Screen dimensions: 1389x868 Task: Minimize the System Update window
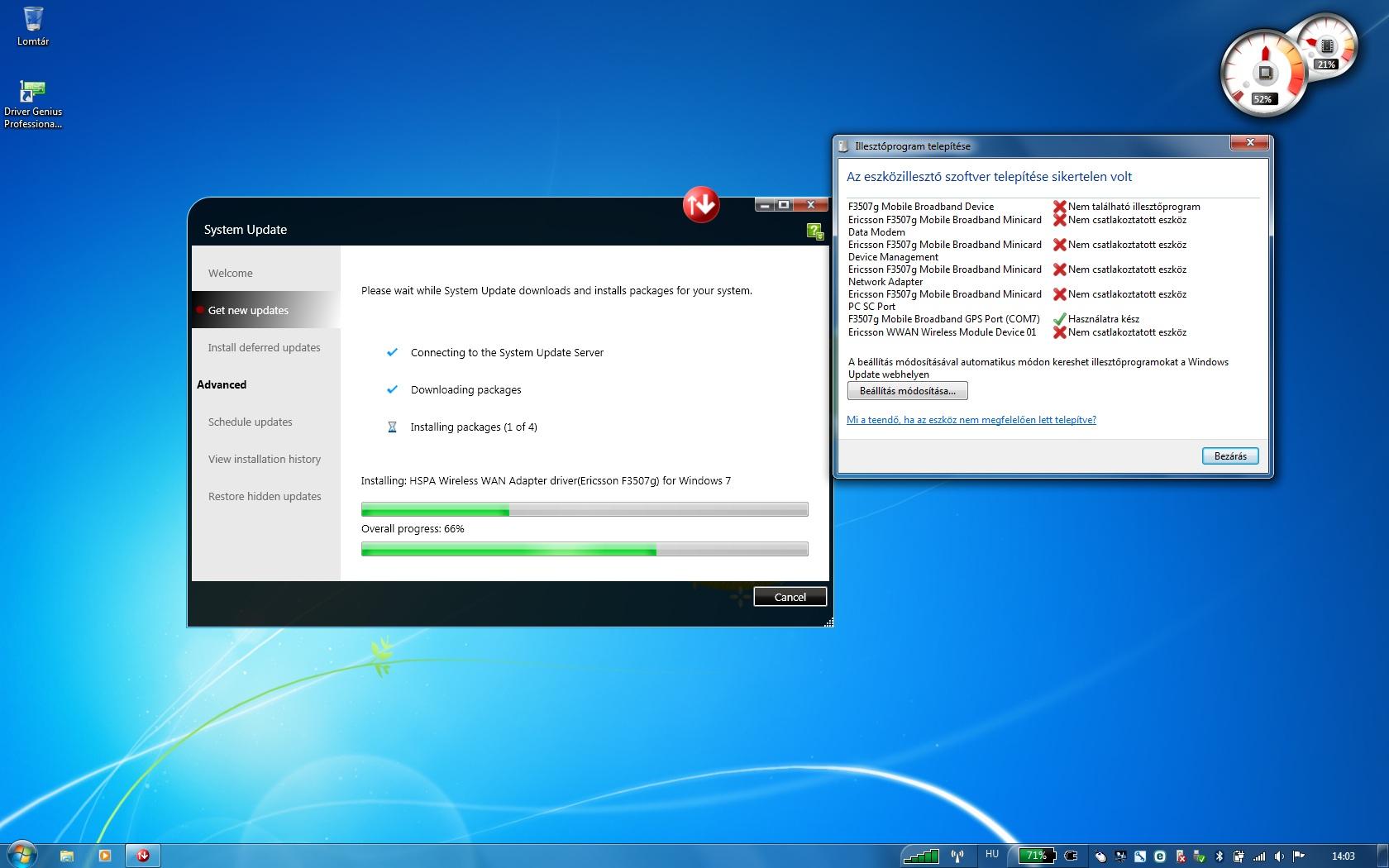pyautogui.click(x=765, y=205)
